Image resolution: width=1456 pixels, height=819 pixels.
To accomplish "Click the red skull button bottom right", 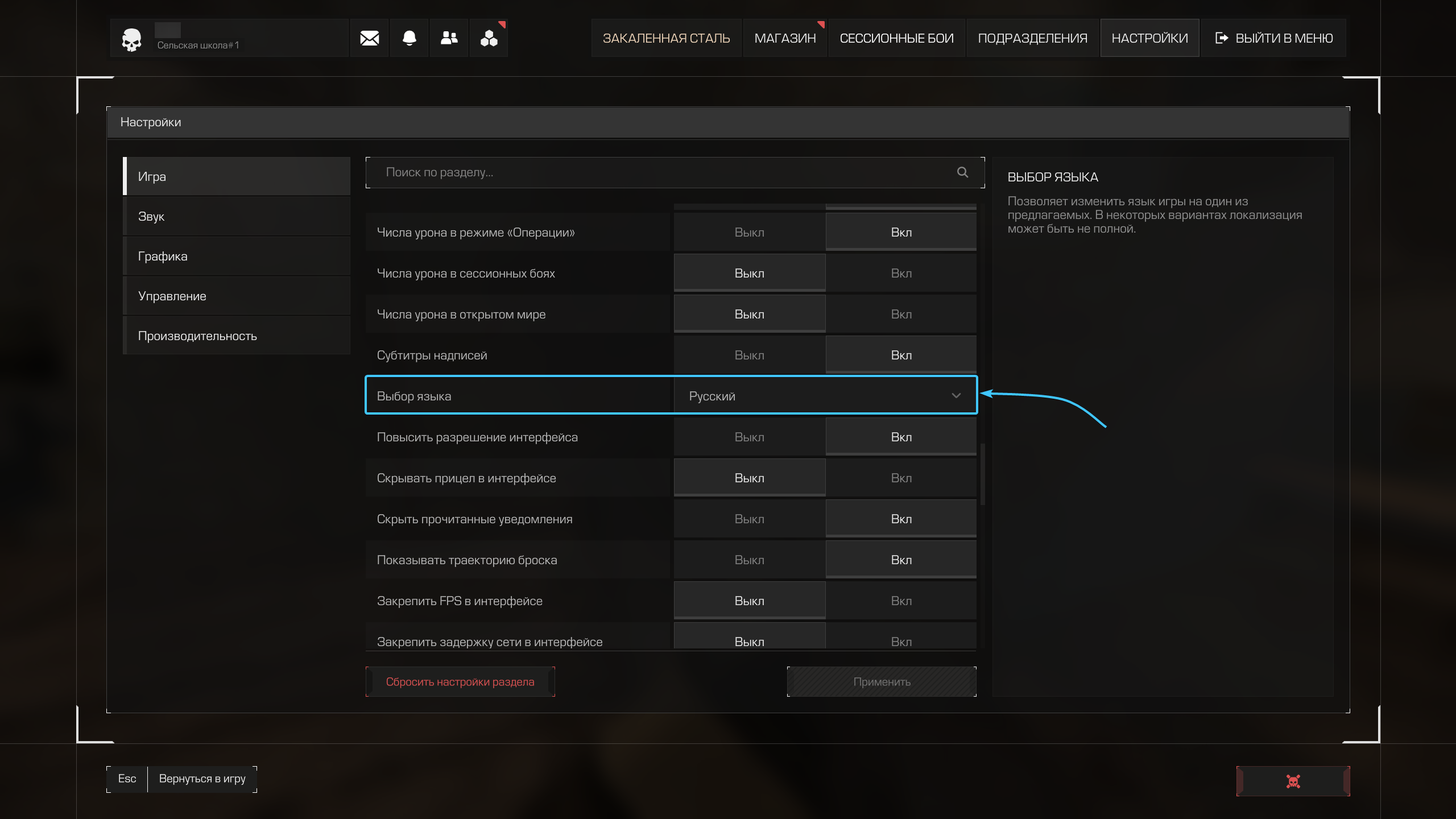I will (x=1293, y=781).
